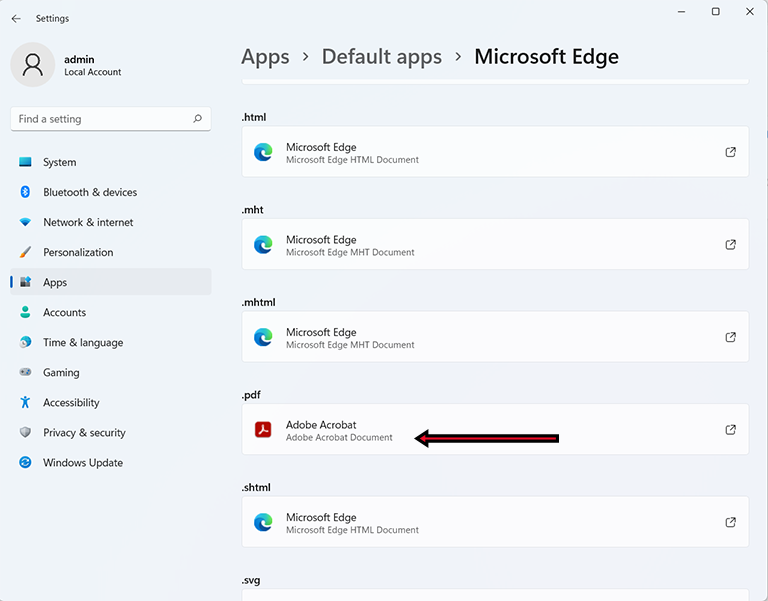
Task: Open the external link icon for .mht
Action: coord(730,244)
